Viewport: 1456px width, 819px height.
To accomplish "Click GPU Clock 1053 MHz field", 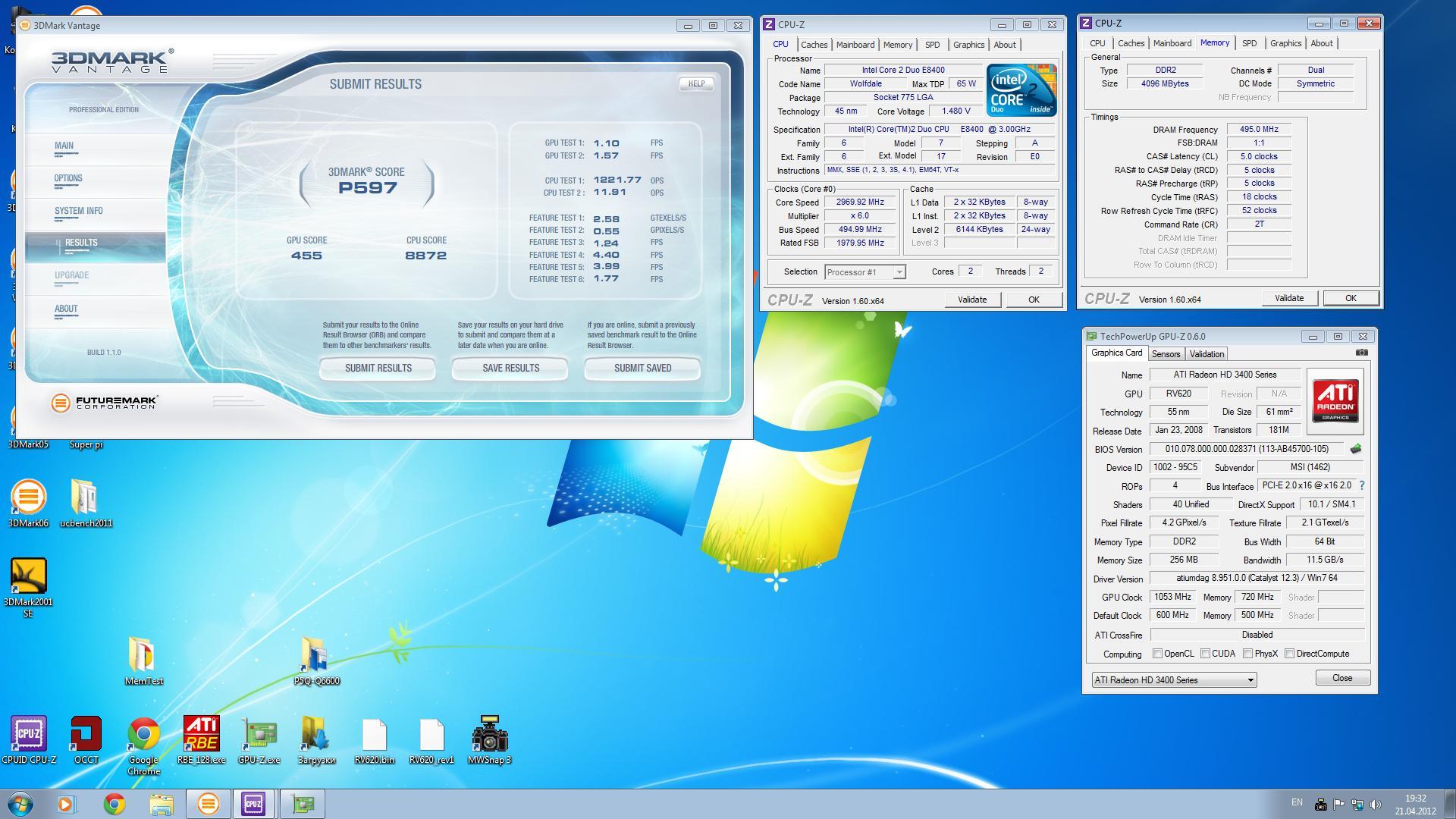I will [x=1173, y=597].
